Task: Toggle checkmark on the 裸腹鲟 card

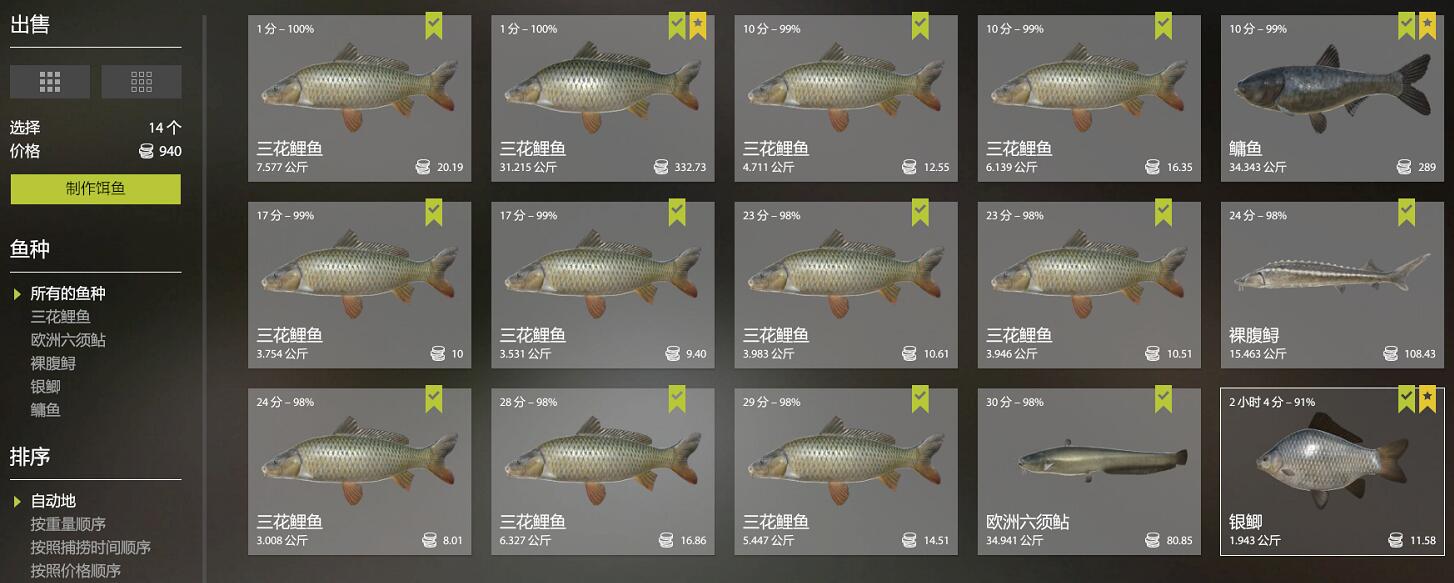Action: click(1406, 212)
